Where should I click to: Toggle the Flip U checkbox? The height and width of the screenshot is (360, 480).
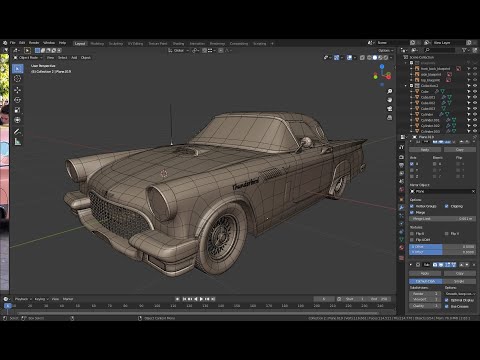(x=412, y=234)
